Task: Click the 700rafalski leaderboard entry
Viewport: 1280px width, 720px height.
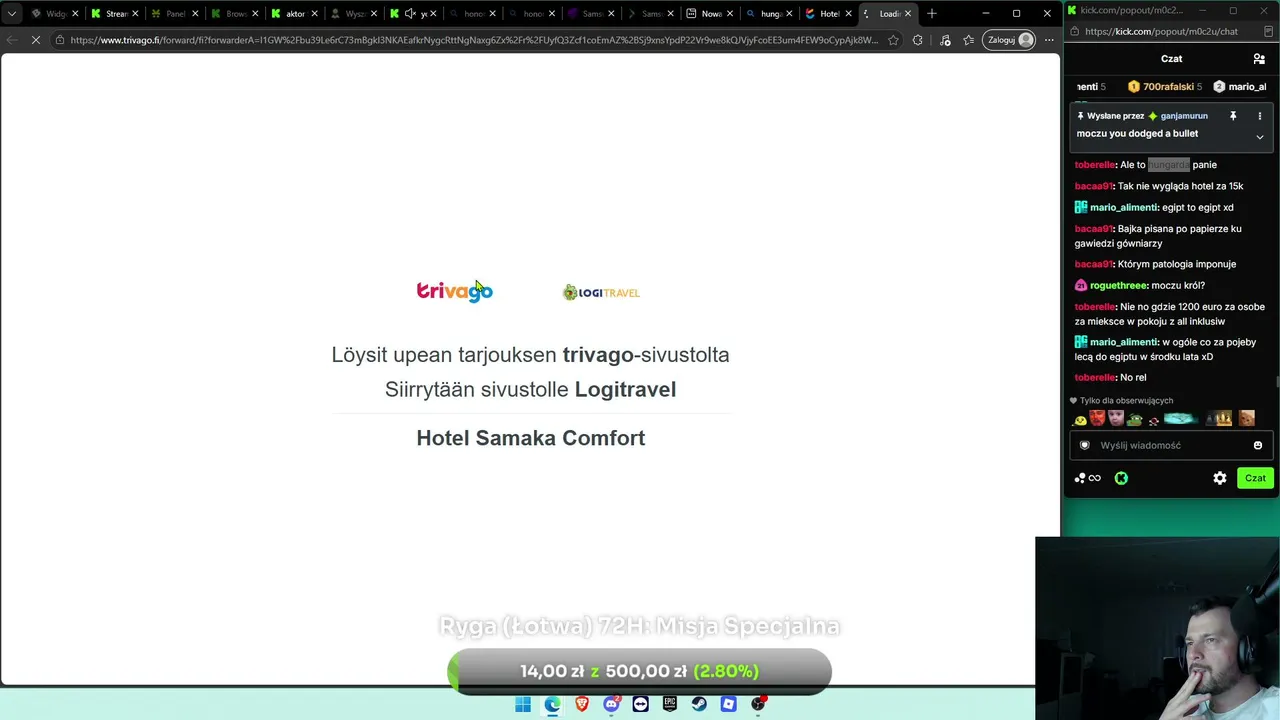Action: (x=1167, y=87)
